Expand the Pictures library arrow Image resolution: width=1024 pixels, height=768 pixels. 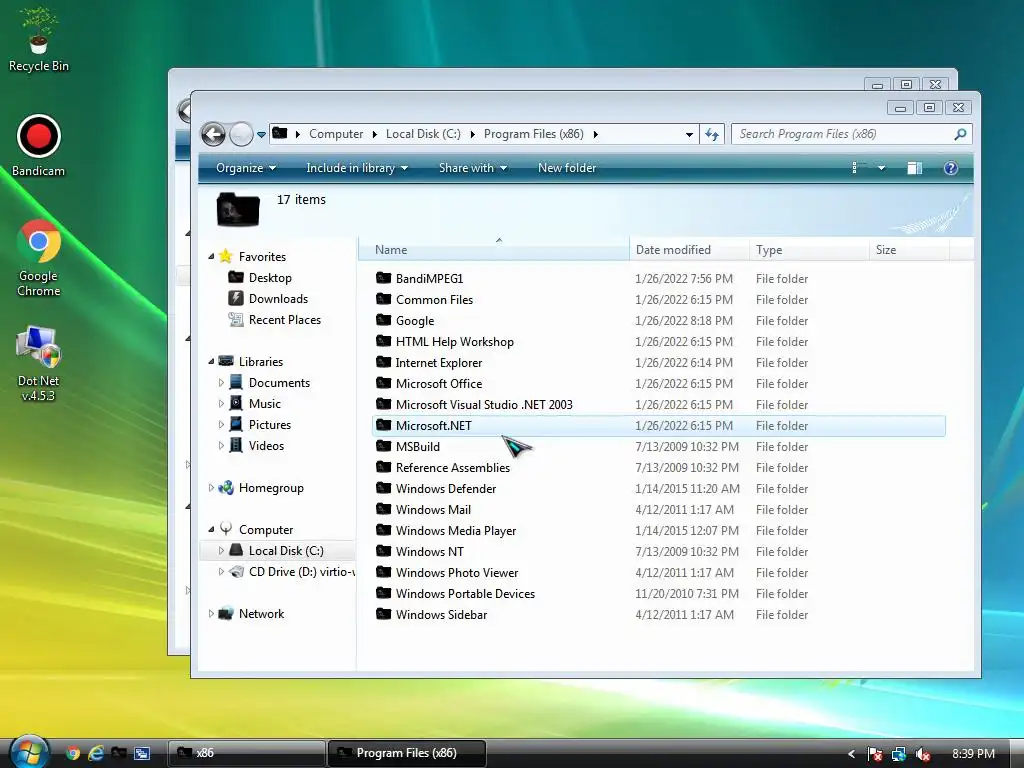[221, 424]
